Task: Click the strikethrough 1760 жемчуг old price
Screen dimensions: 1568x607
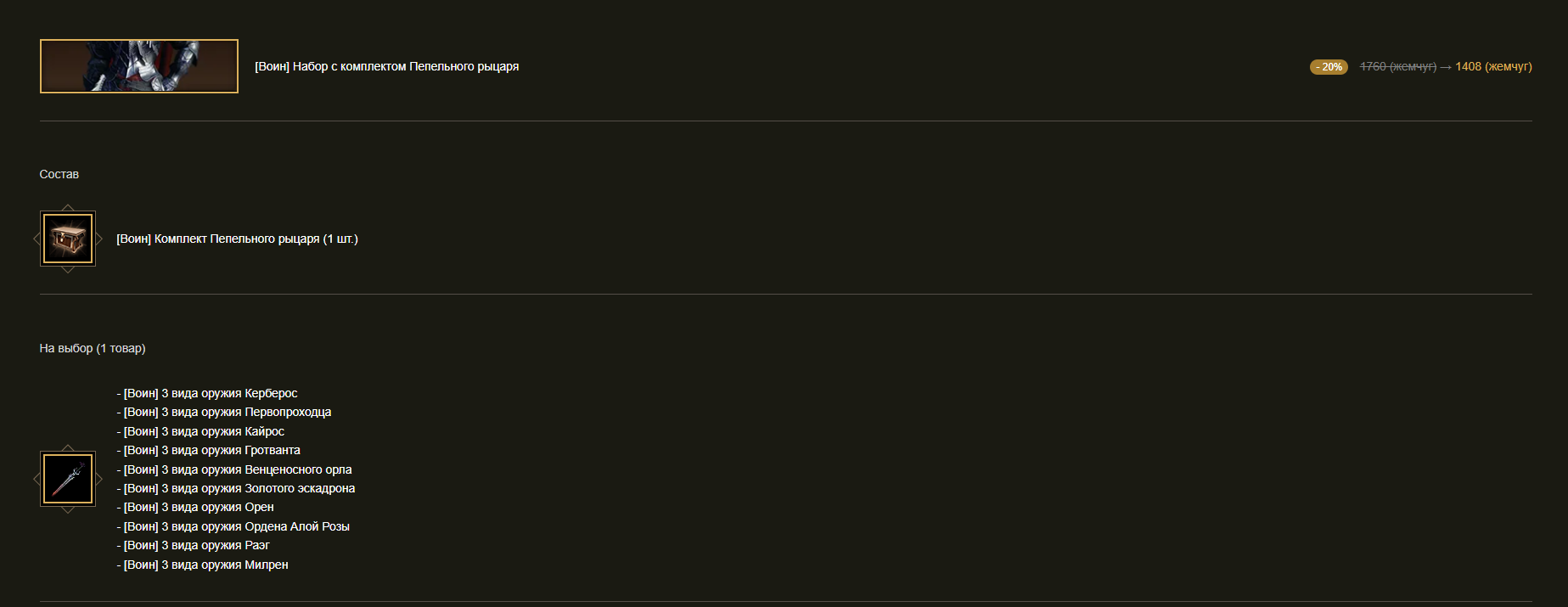Action: 1398,66
